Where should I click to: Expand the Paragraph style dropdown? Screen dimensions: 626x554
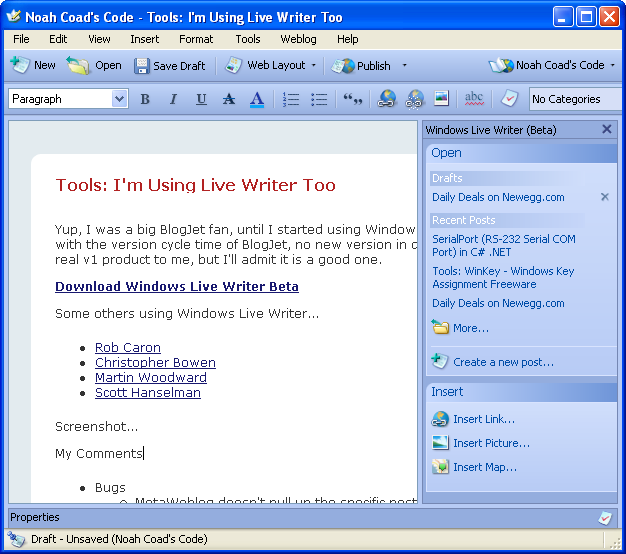(120, 99)
